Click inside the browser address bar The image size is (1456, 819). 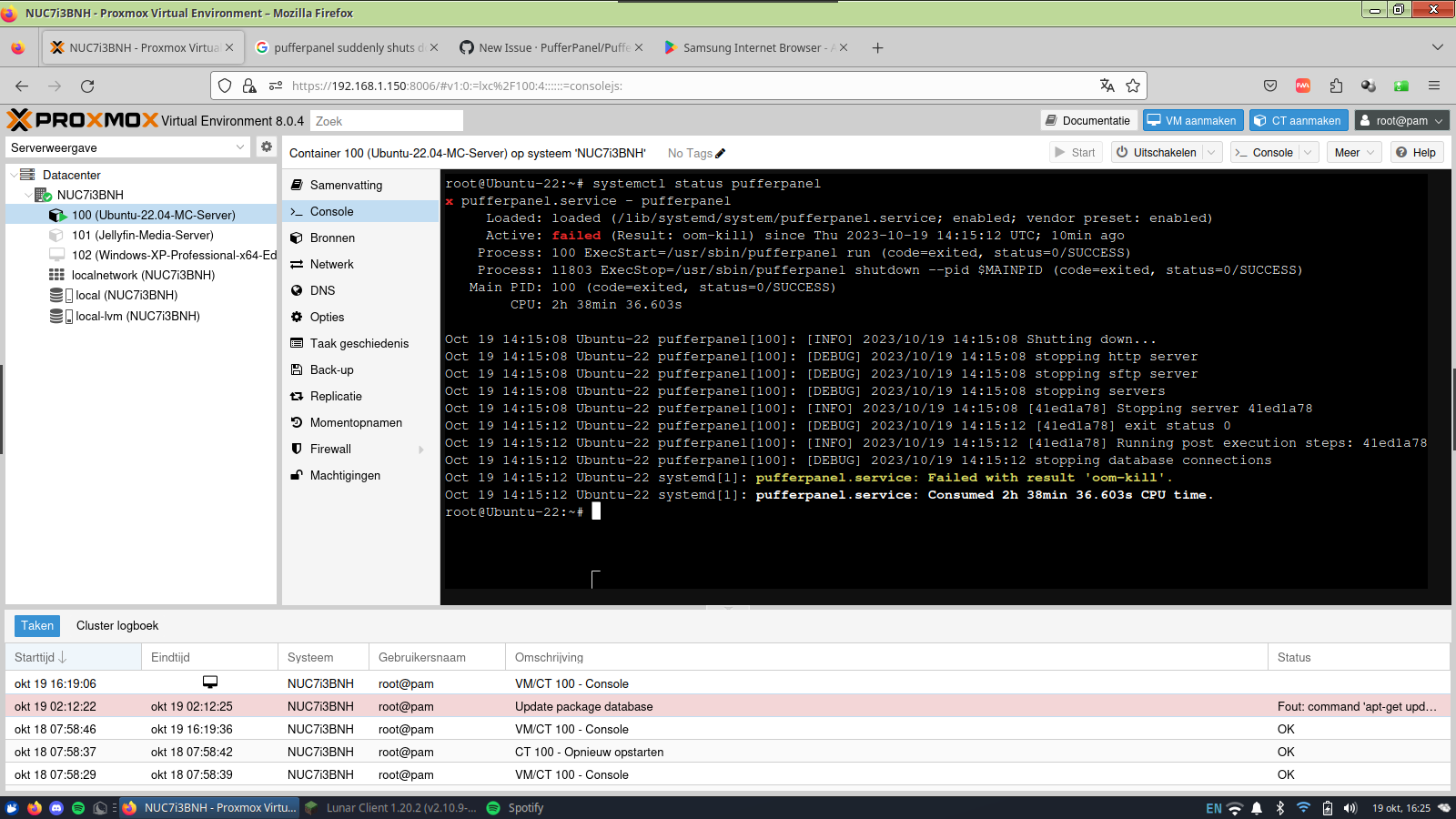coord(637,86)
